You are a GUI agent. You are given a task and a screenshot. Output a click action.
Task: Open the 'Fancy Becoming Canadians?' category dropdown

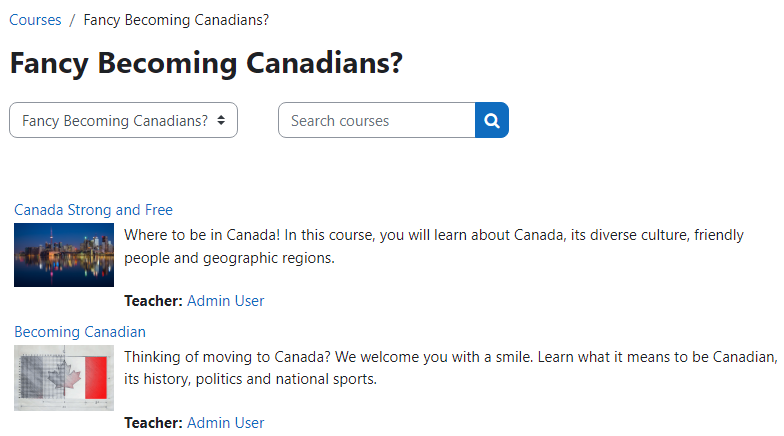pyautogui.click(x=115, y=121)
